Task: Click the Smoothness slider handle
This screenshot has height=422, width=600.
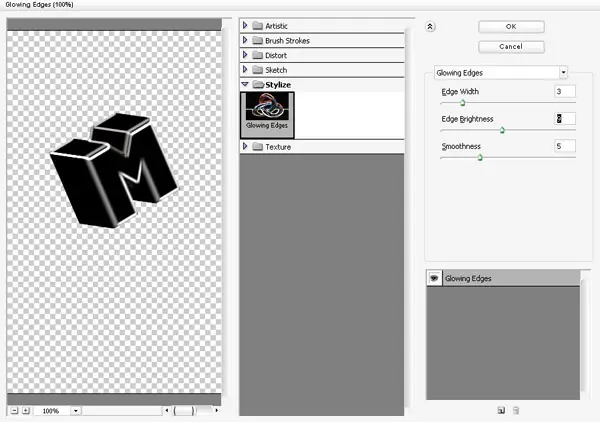Action: (x=480, y=157)
